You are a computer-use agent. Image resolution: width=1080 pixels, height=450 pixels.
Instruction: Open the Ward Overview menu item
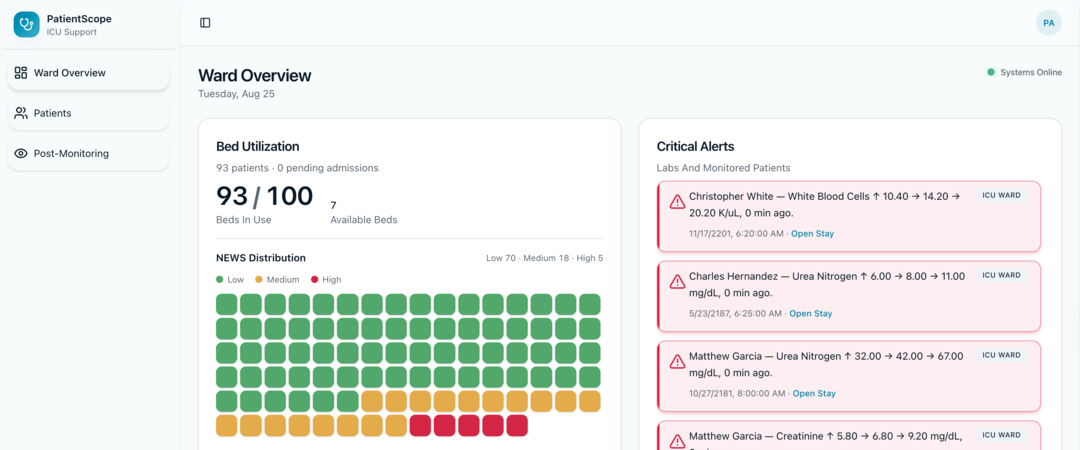tap(88, 73)
